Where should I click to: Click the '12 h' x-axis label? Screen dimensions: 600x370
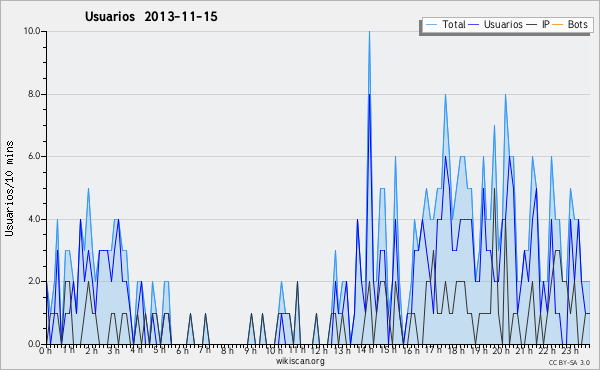319,351
